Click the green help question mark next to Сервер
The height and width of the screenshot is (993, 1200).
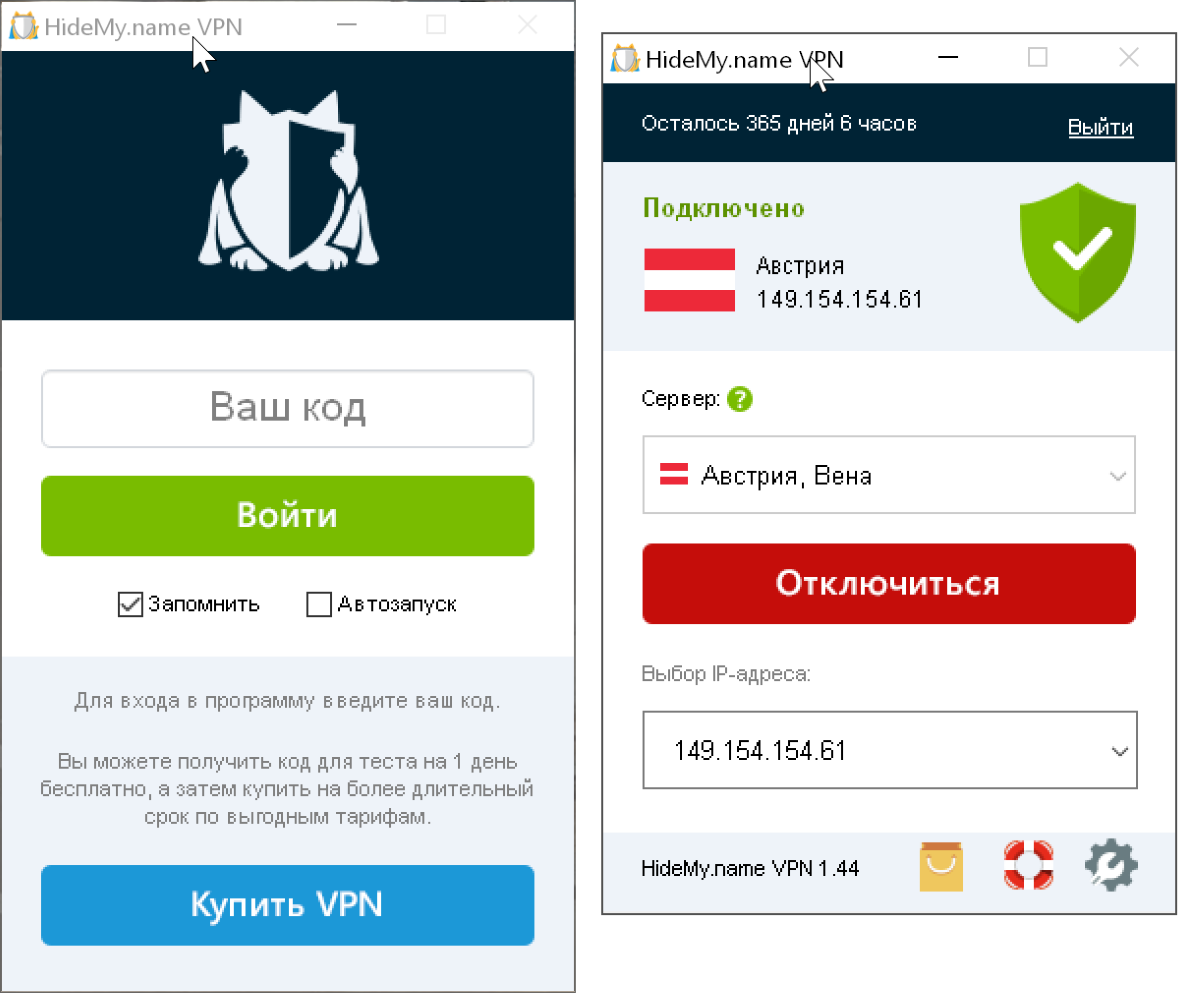pyautogui.click(x=740, y=400)
